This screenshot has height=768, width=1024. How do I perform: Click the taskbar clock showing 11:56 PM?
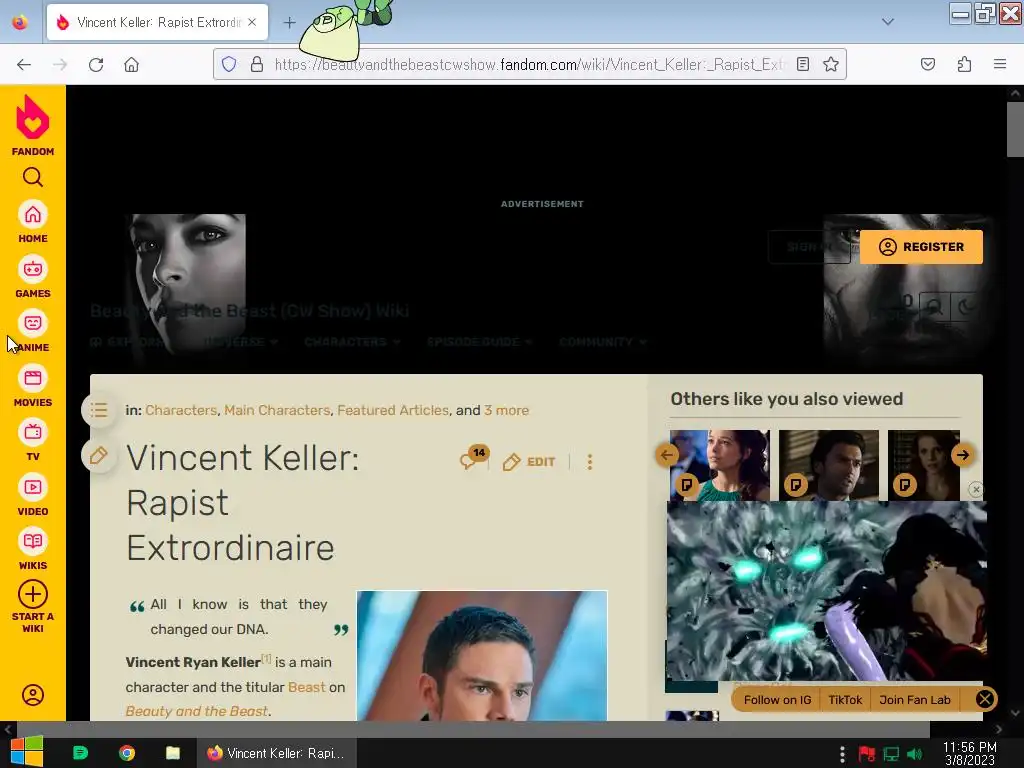(x=970, y=754)
